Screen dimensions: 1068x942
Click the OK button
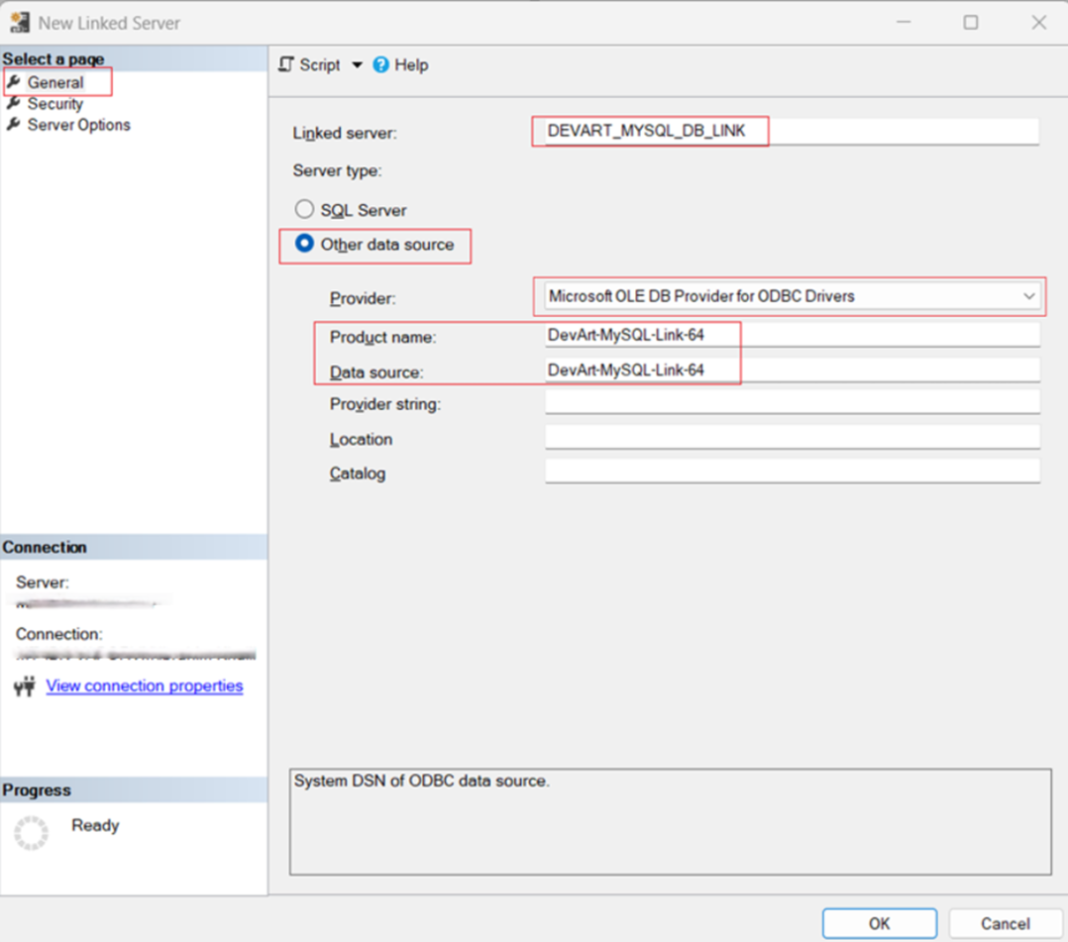tap(879, 923)
